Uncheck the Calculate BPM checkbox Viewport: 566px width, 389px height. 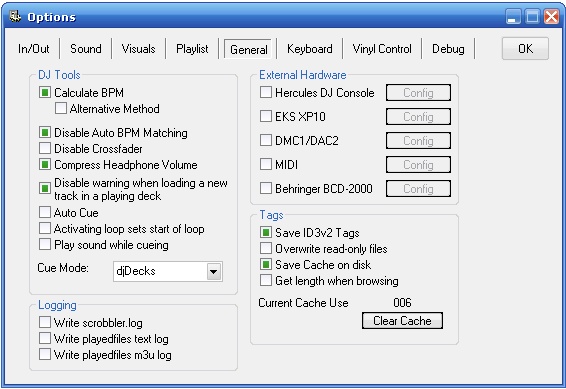pyautogui.click(x=45, y=92)
